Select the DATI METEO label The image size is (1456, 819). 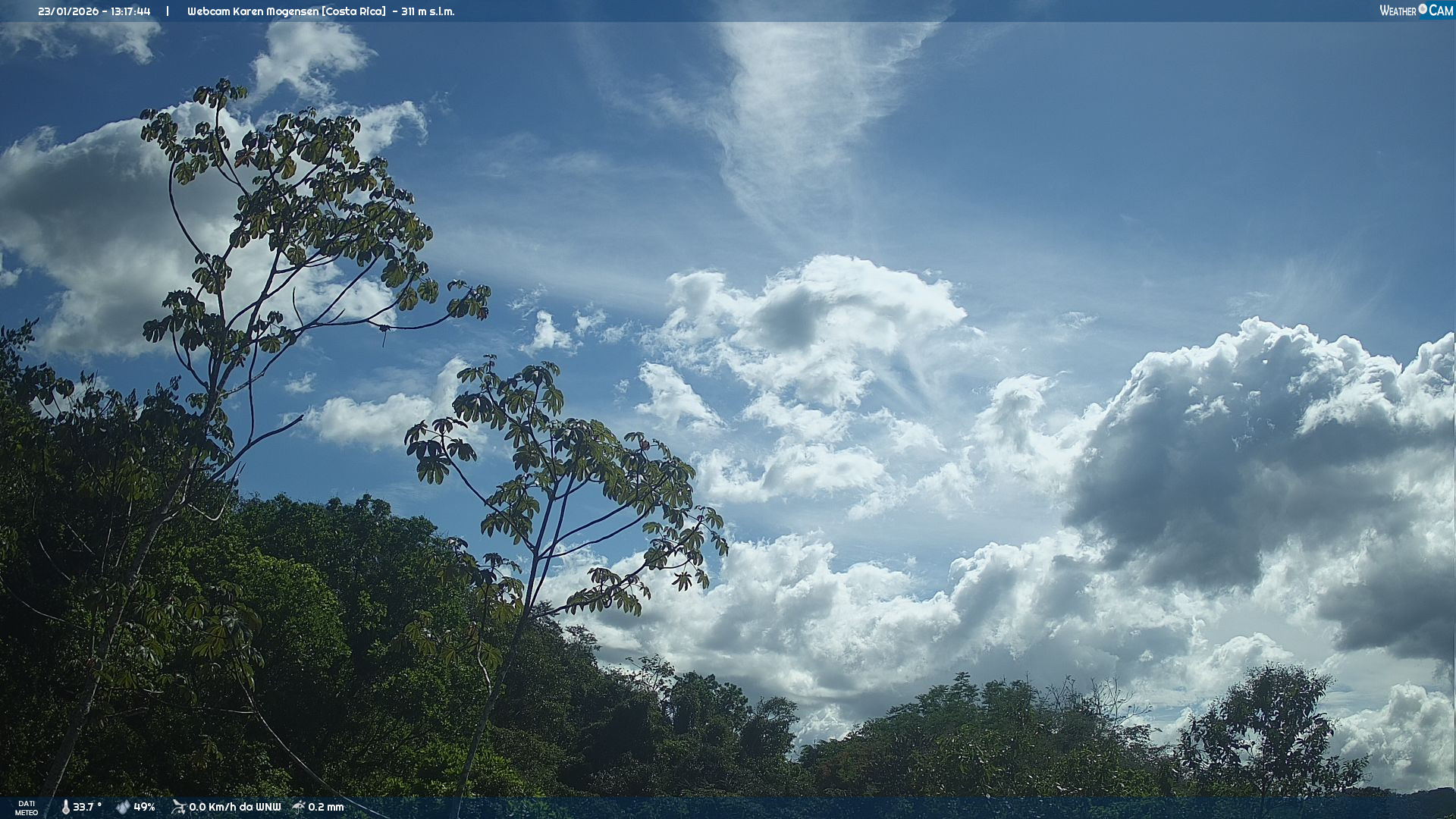[27, 808]
